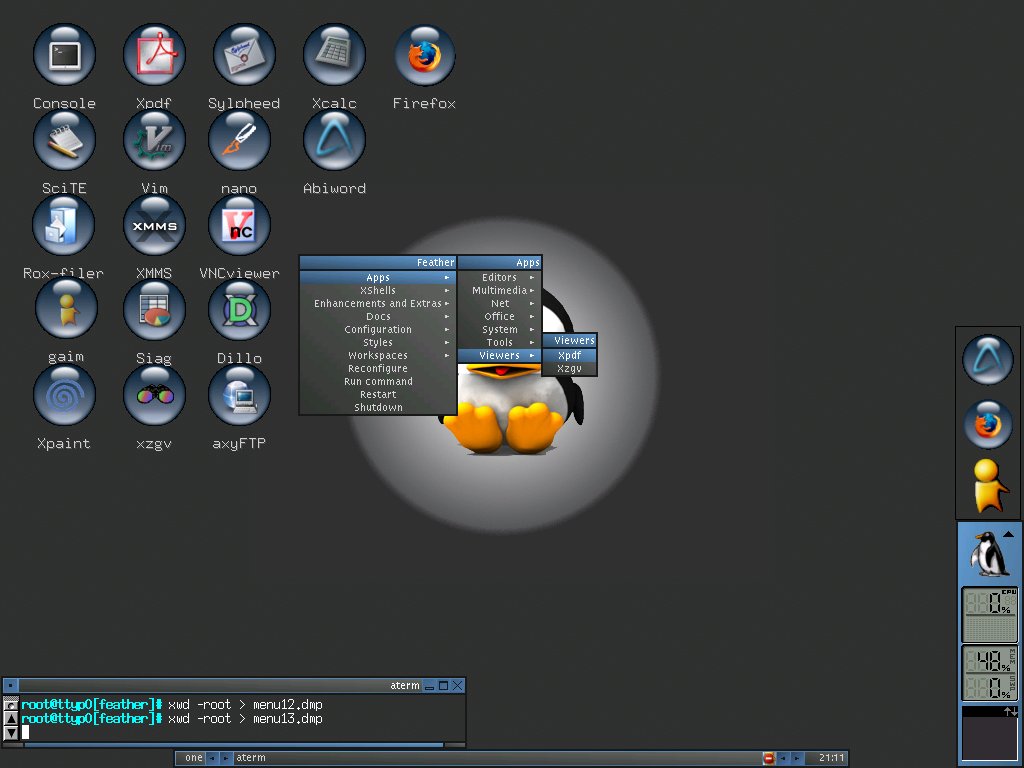This screenshot has width=1024, height=768.
Task: Expand the Configuration submenu
Action: pos(377,330)
